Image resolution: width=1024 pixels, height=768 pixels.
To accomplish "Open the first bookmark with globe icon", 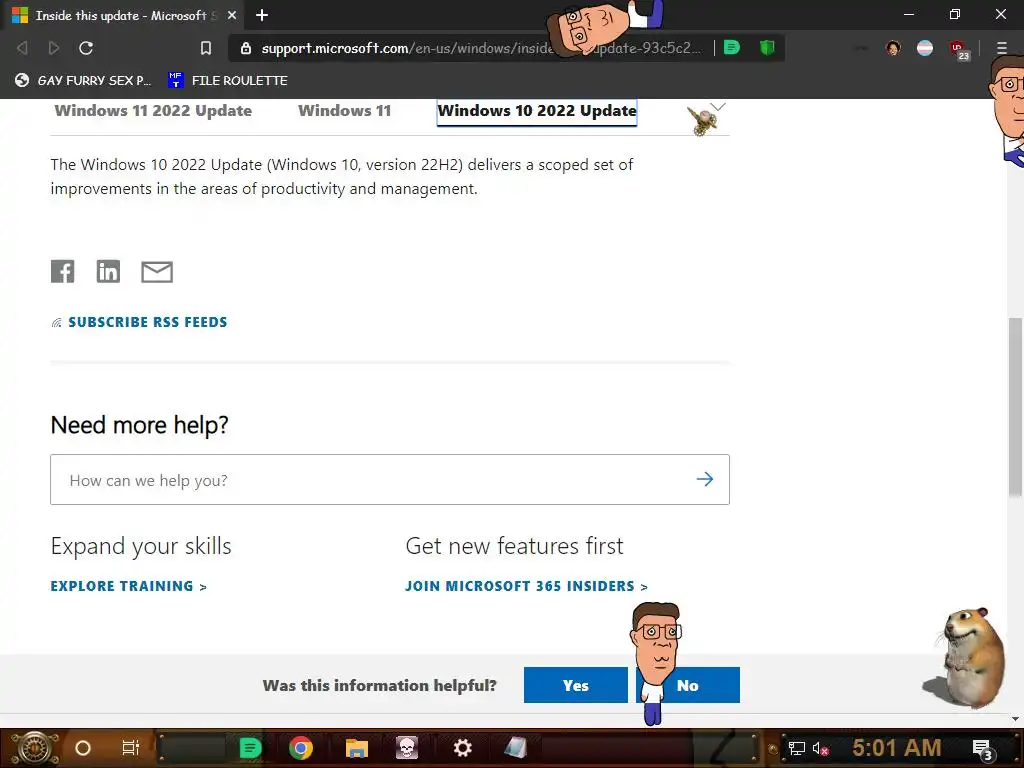I will pyautogui.click(x=83, y=80).
